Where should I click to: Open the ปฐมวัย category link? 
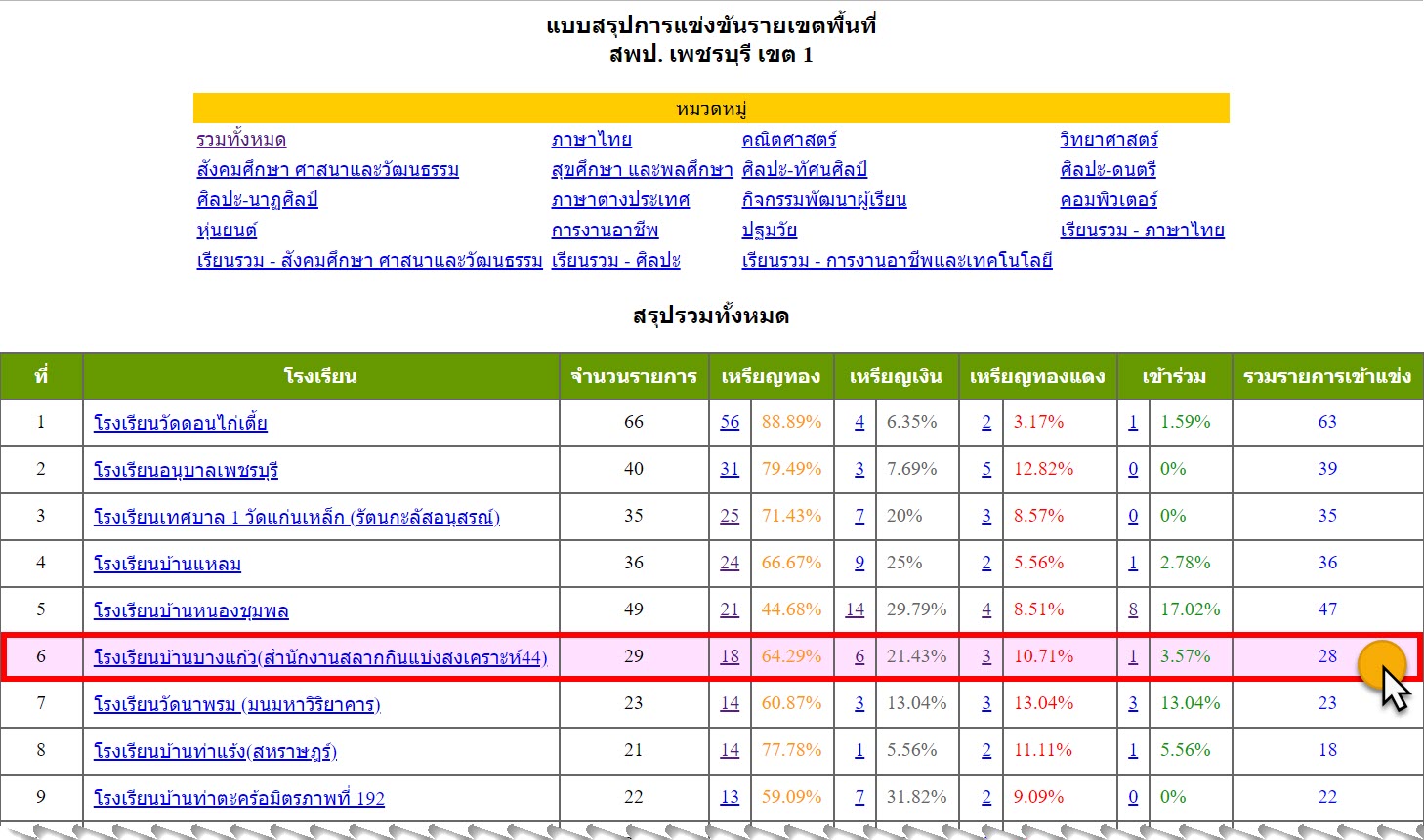[x=769, y=231]
